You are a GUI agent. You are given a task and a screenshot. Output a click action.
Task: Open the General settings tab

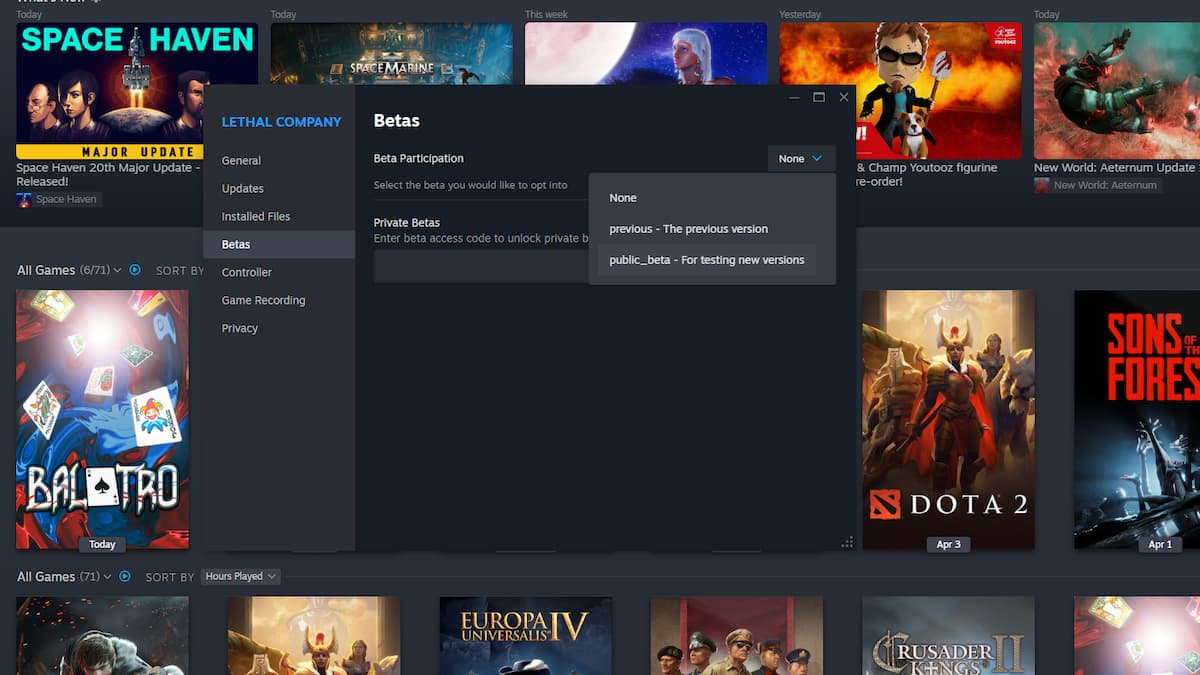[x=241, y=160]
